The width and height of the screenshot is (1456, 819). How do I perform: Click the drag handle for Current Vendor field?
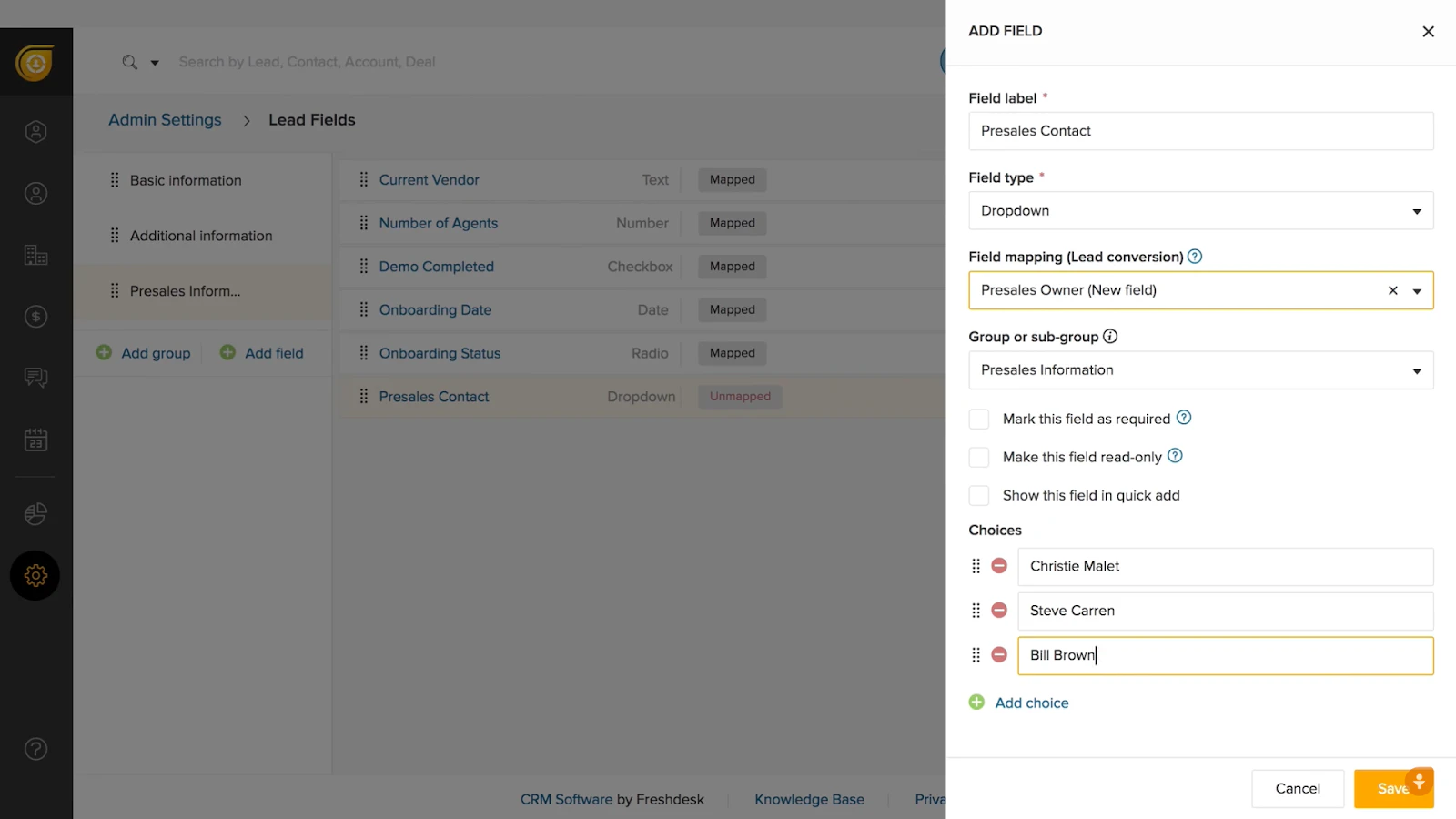coord(364,179)
